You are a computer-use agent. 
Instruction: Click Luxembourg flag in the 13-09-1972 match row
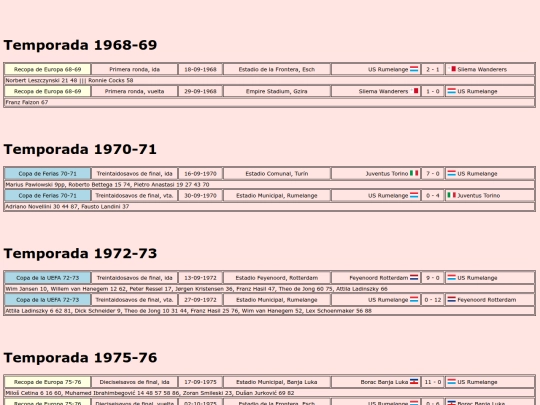click(x=451, y=278)
